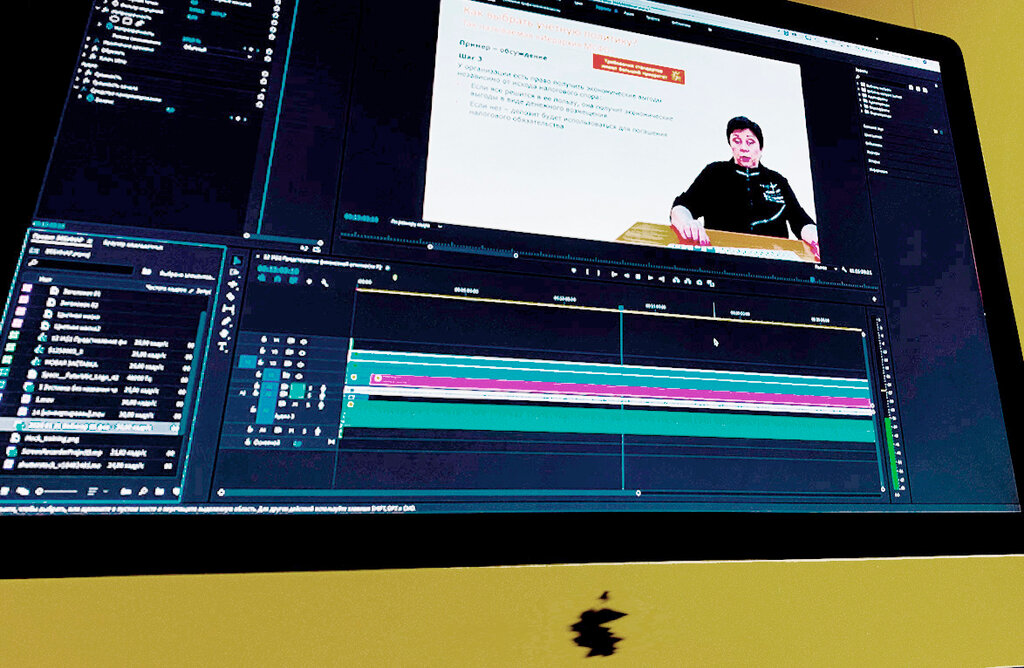Click the Play-Stop toggle in Program monitor

[638, 276]
